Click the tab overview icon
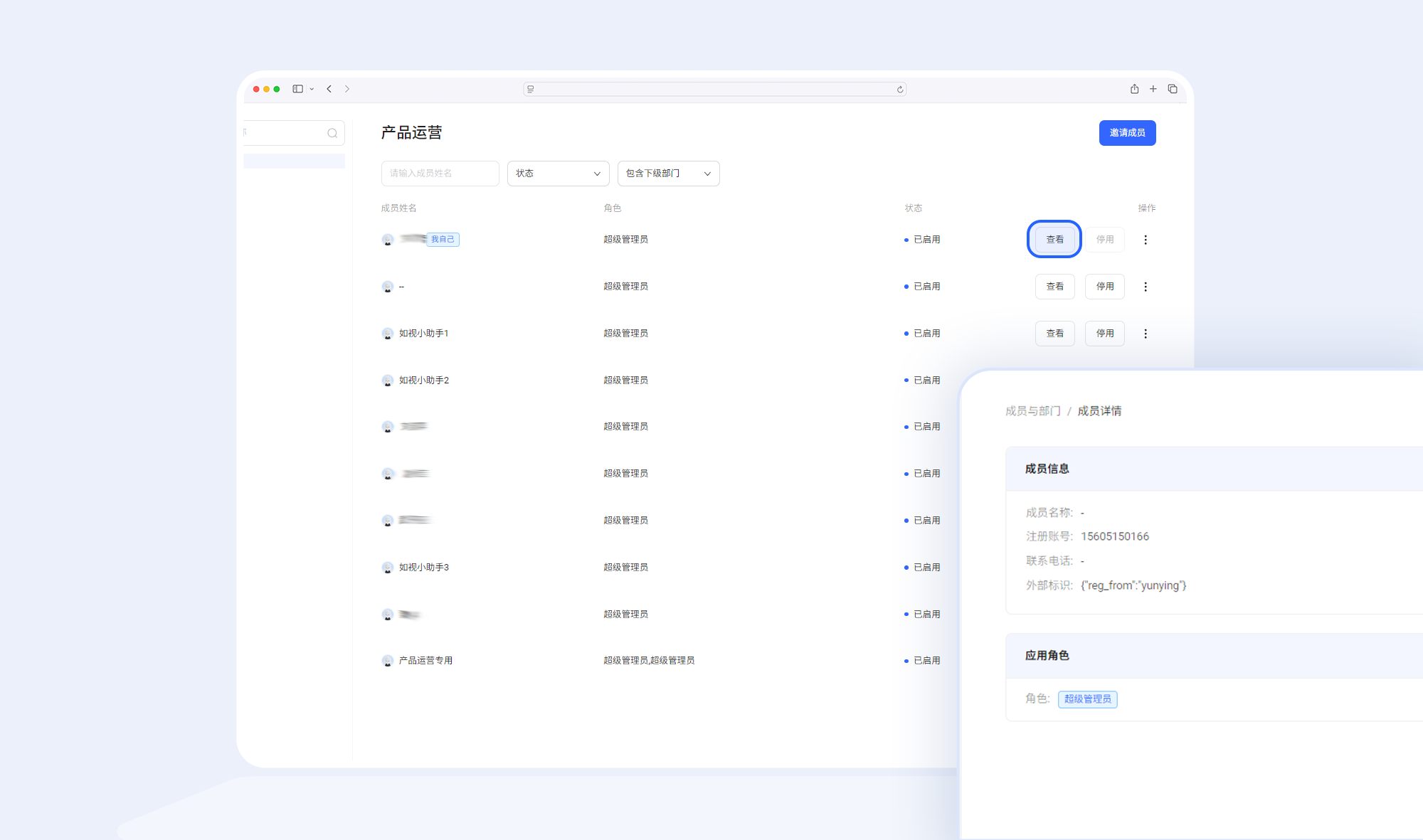 [x=1173, y=89]
